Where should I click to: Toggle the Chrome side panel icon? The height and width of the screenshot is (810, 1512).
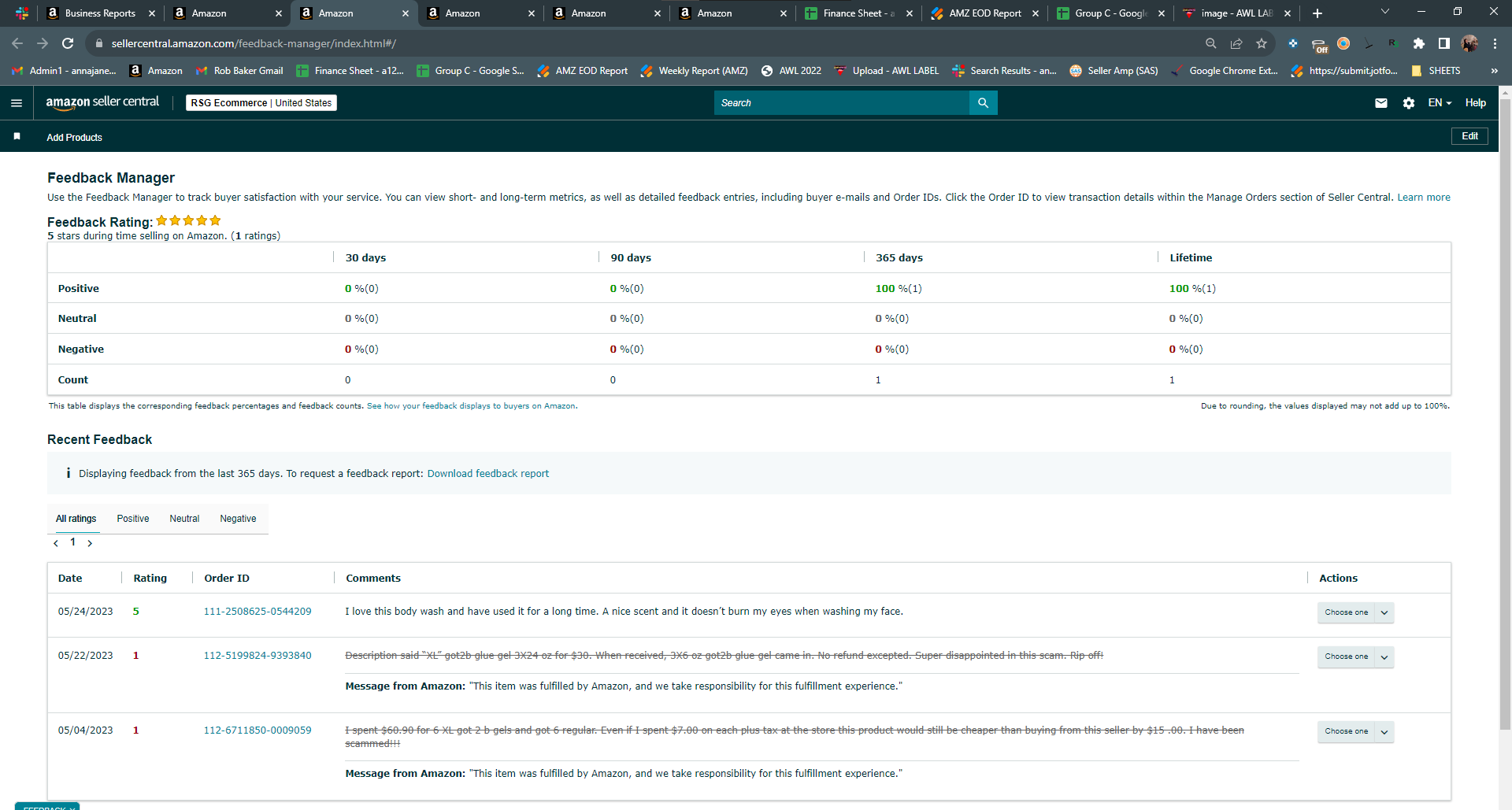click(1444, 43)
